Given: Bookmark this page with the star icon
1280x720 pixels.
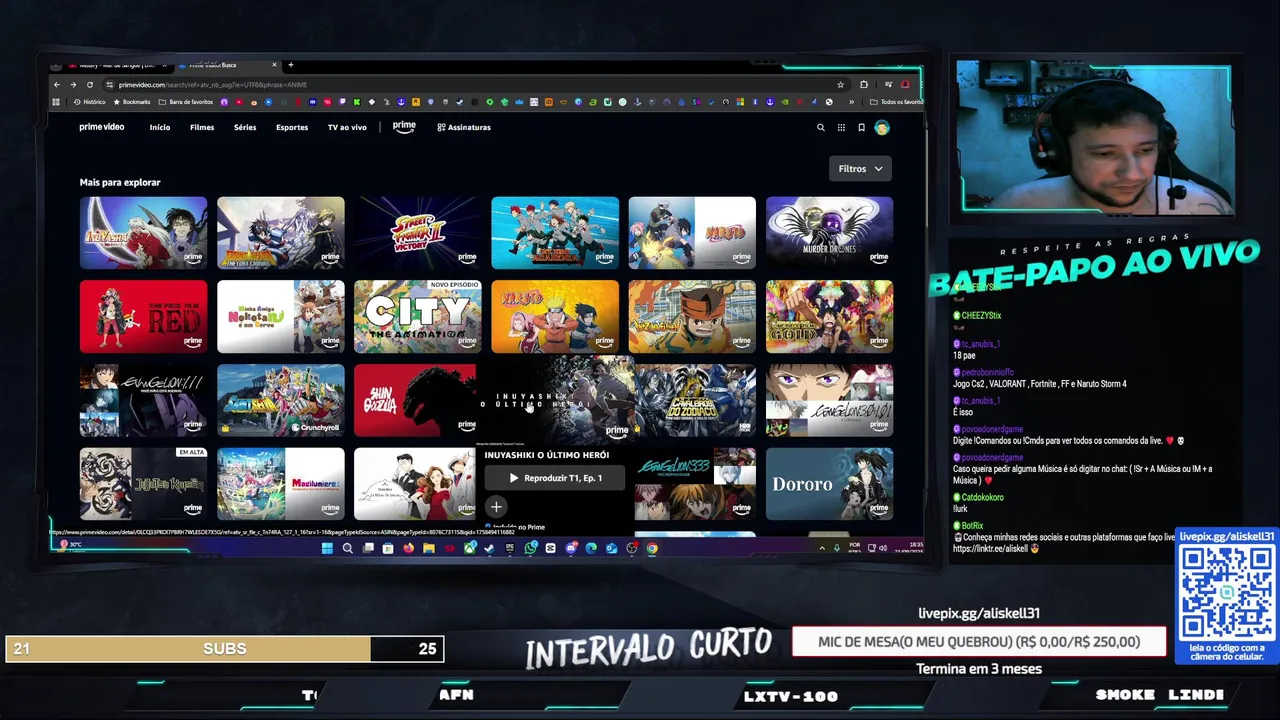Looking at the screenshot, I should (841, 85).
